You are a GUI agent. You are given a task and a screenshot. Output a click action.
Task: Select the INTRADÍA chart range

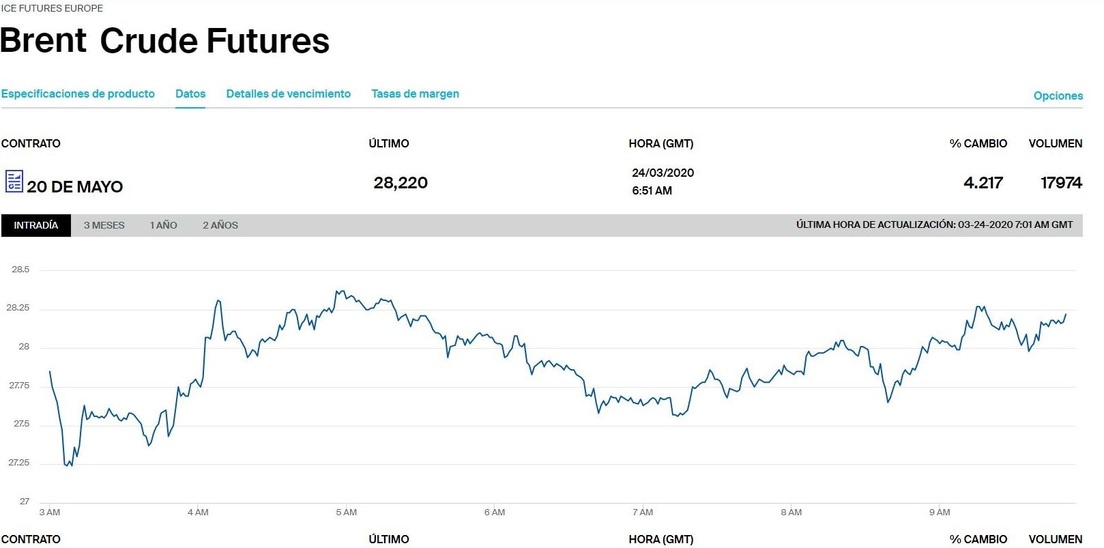tap(36, 225)
